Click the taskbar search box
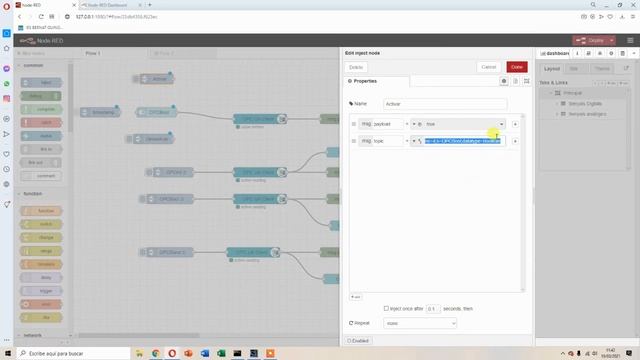The height and width of the screenshot is (360, 640). point(73,353)
